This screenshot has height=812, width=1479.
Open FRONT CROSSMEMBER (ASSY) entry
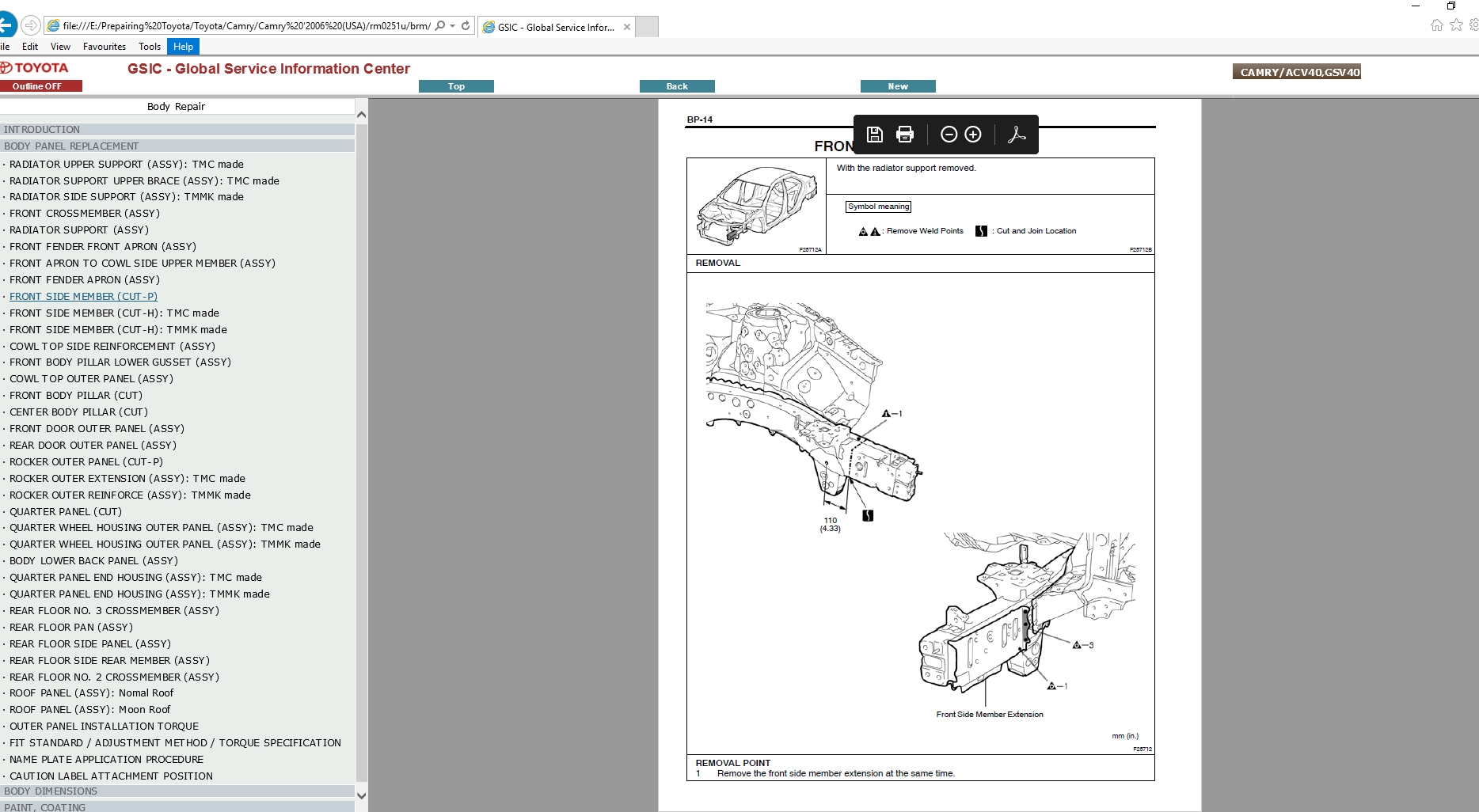[85, 213]
